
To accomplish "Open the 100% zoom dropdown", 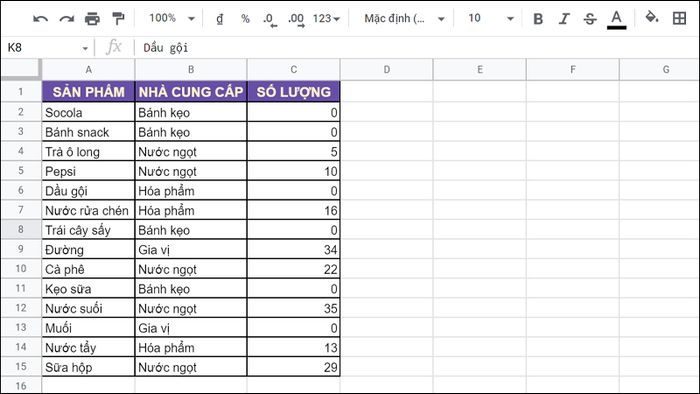I will (x=172, y=18).
